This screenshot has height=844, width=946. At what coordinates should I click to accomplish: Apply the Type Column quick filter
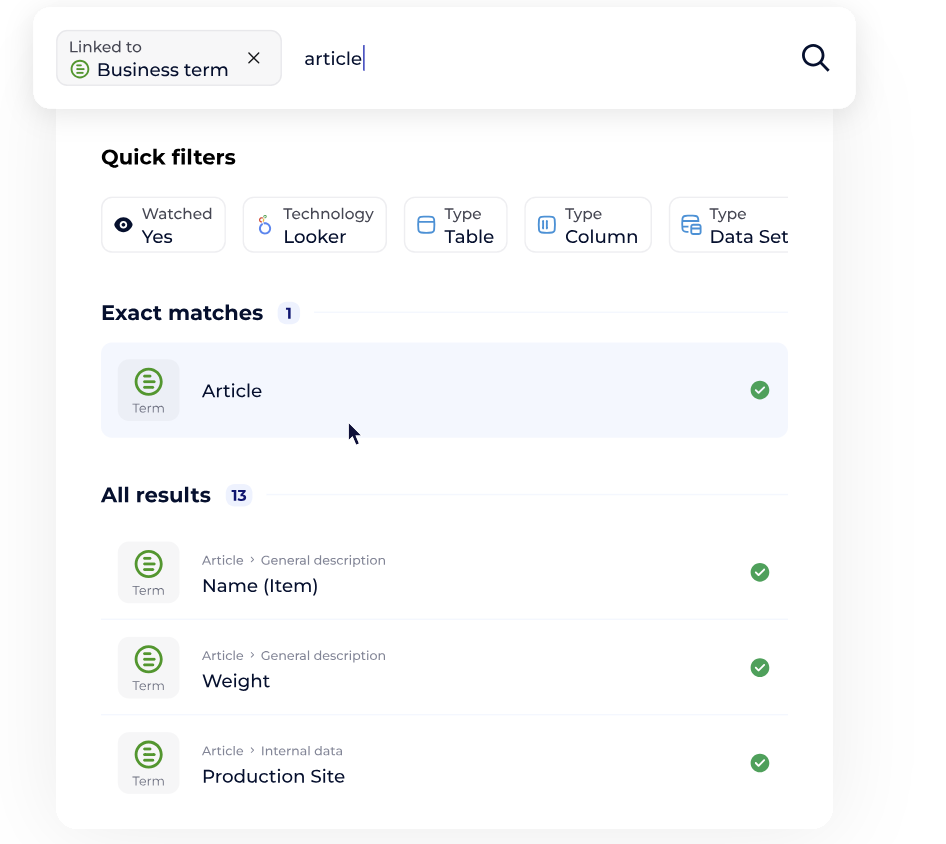pos(587,225)
